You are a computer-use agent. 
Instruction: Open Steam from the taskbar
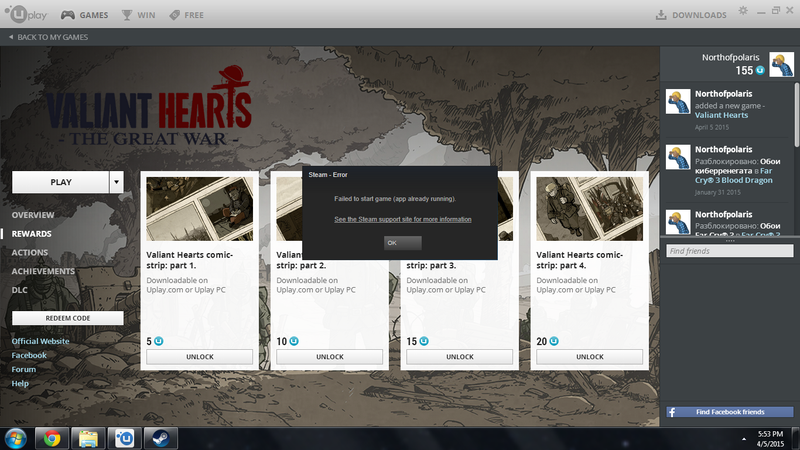pyautogui.click(x=161, y=438)
